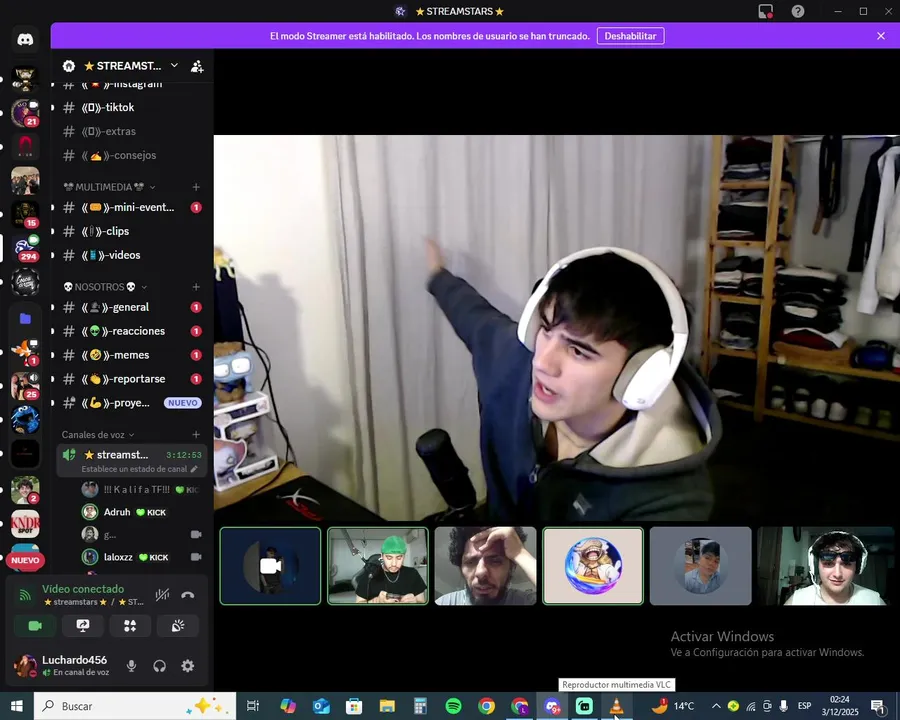Toggle camera off with green video button
This screenshot has width=900, height=720.
pyautogui.click(x=35, y=626)
